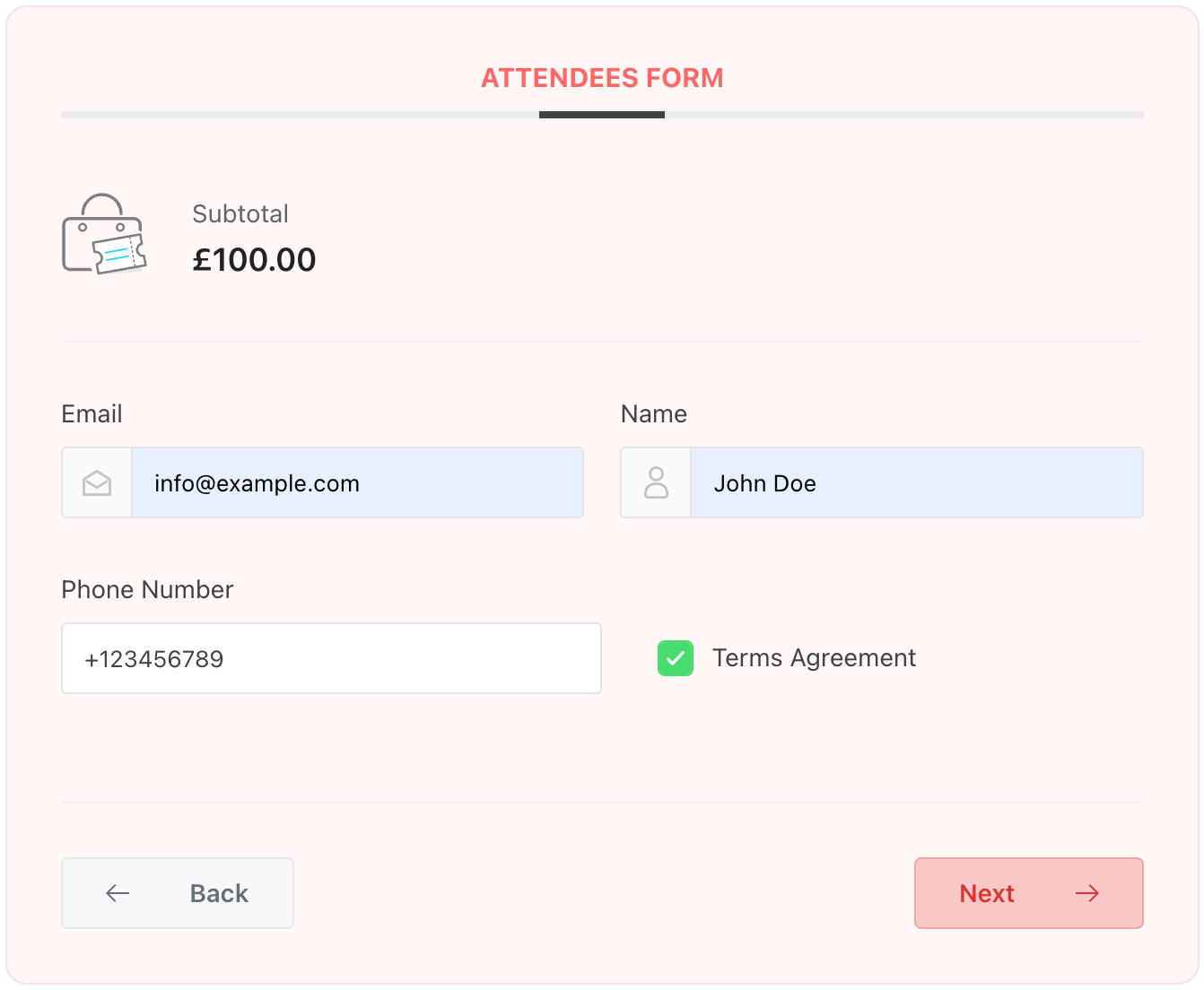Click the Name field label
The image size is (1204, 990).
653,414
